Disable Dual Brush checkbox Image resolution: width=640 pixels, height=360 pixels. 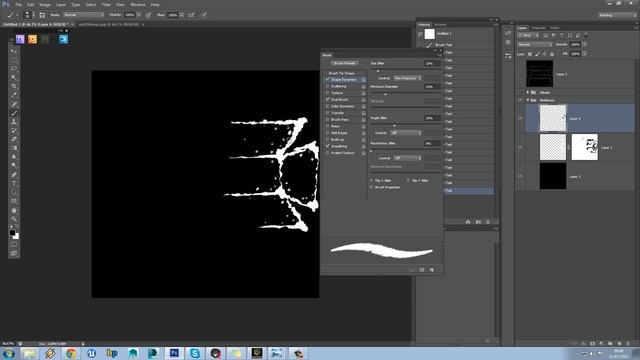click(327, 100)
